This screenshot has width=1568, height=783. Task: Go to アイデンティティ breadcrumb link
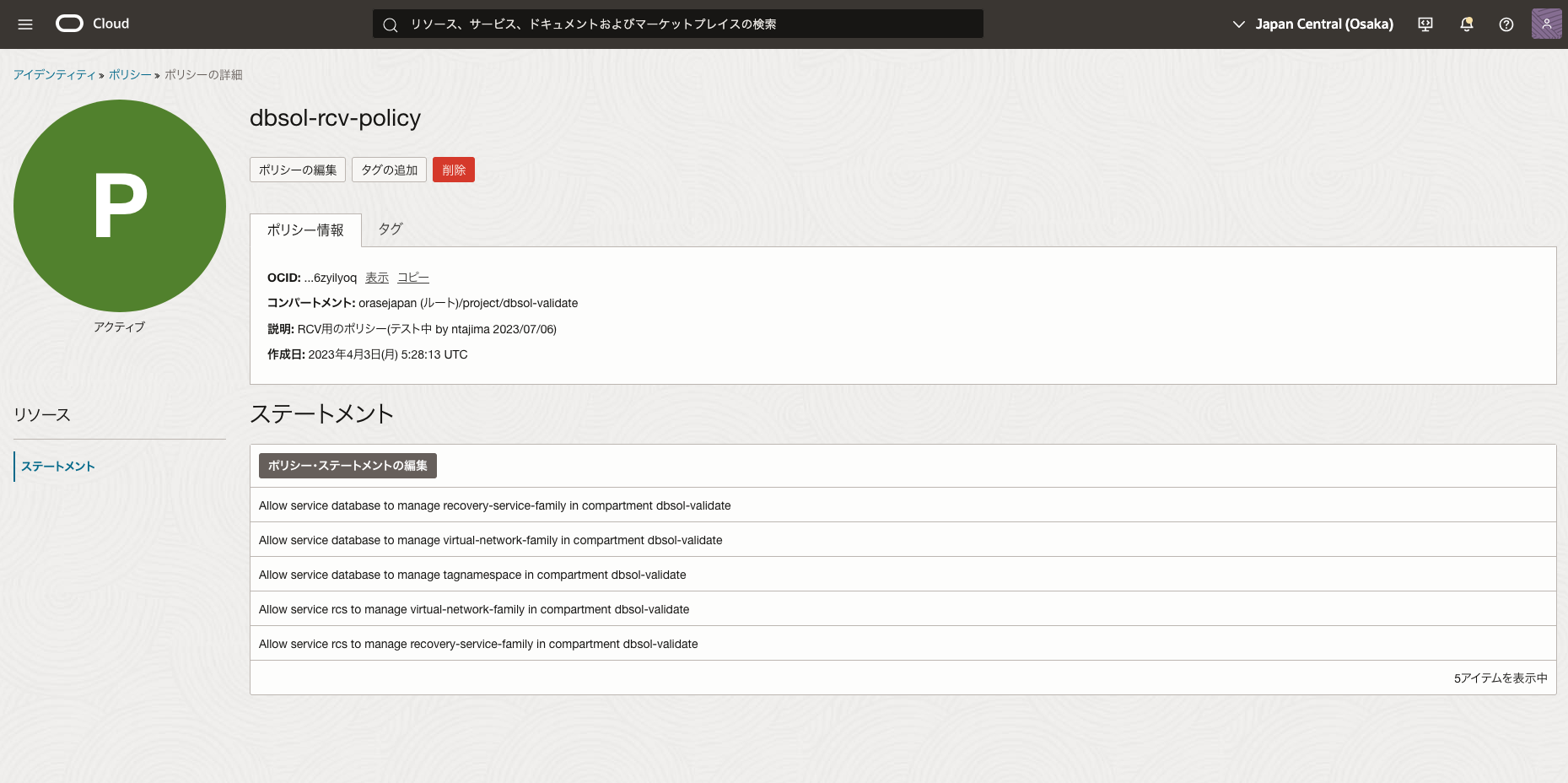[54, 75]
